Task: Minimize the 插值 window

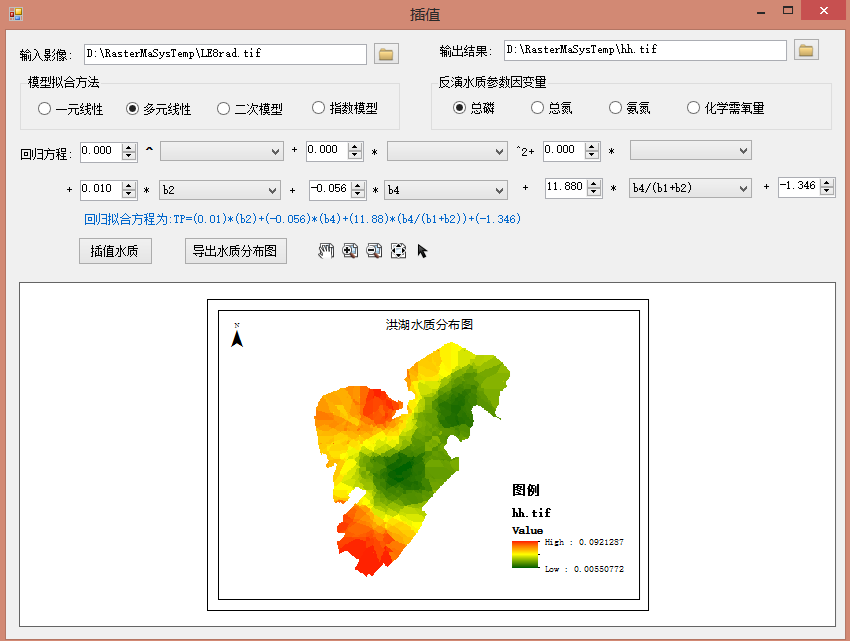Action: pyautogui.click(x=761, y=11)
